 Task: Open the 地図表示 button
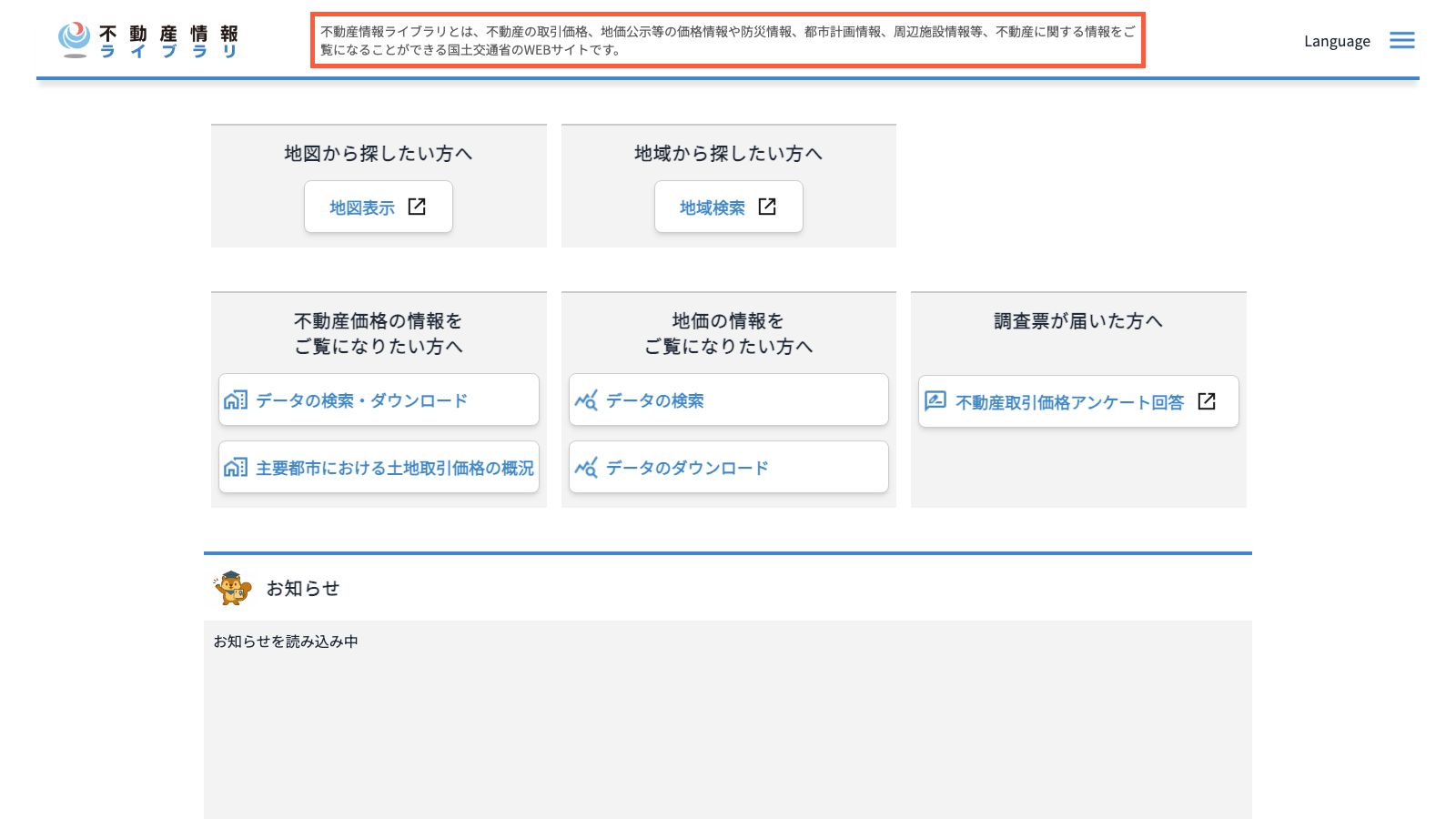(378, 207)
